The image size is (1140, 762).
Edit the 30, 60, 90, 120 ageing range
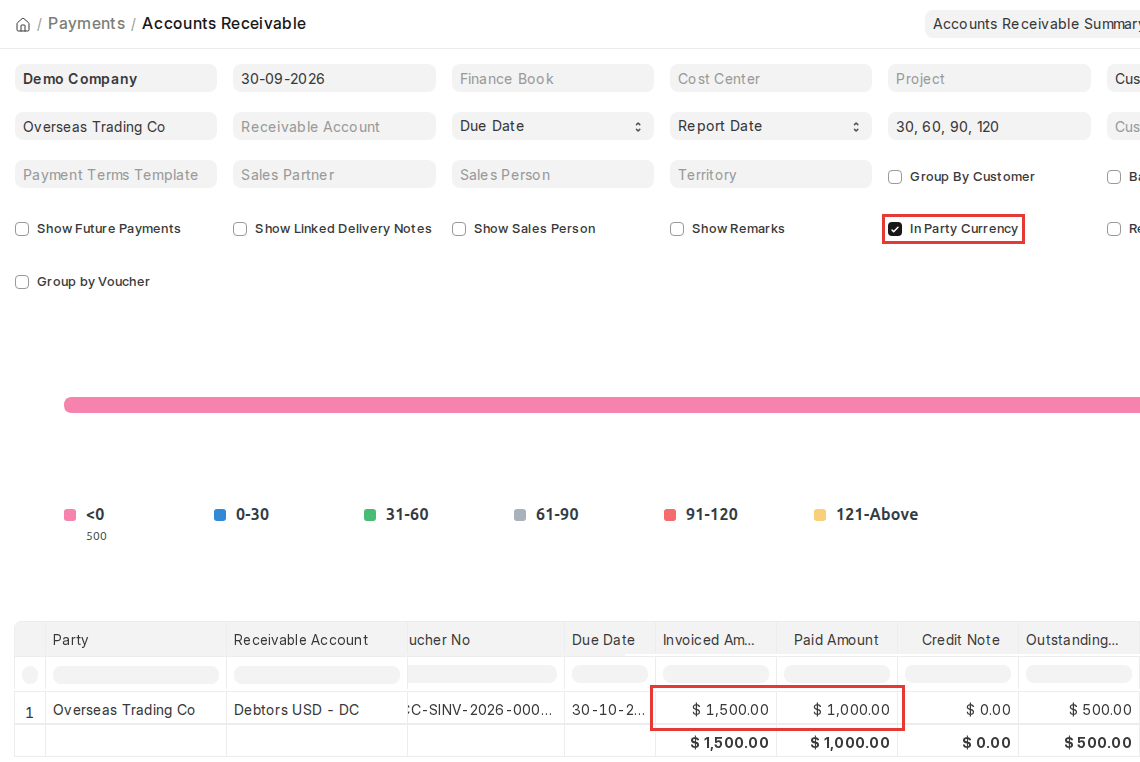(989, 127)
